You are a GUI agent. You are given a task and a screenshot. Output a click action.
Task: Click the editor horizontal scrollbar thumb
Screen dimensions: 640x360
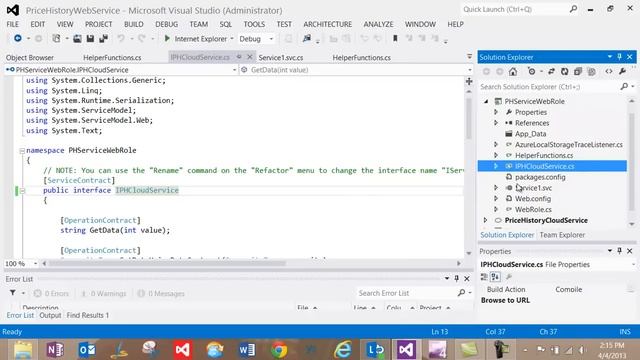pos(167,264)
